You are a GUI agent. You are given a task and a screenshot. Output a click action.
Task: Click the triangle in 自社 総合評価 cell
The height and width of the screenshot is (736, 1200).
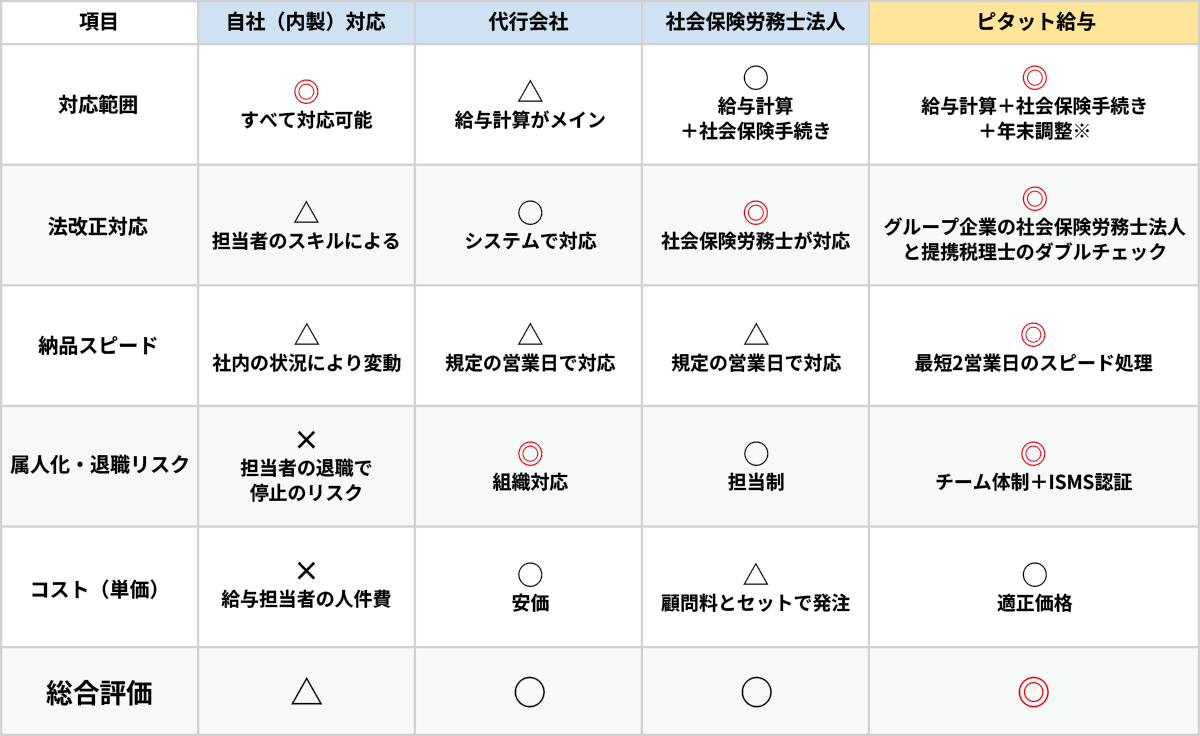pyautogui.click(x=306, y=690)
